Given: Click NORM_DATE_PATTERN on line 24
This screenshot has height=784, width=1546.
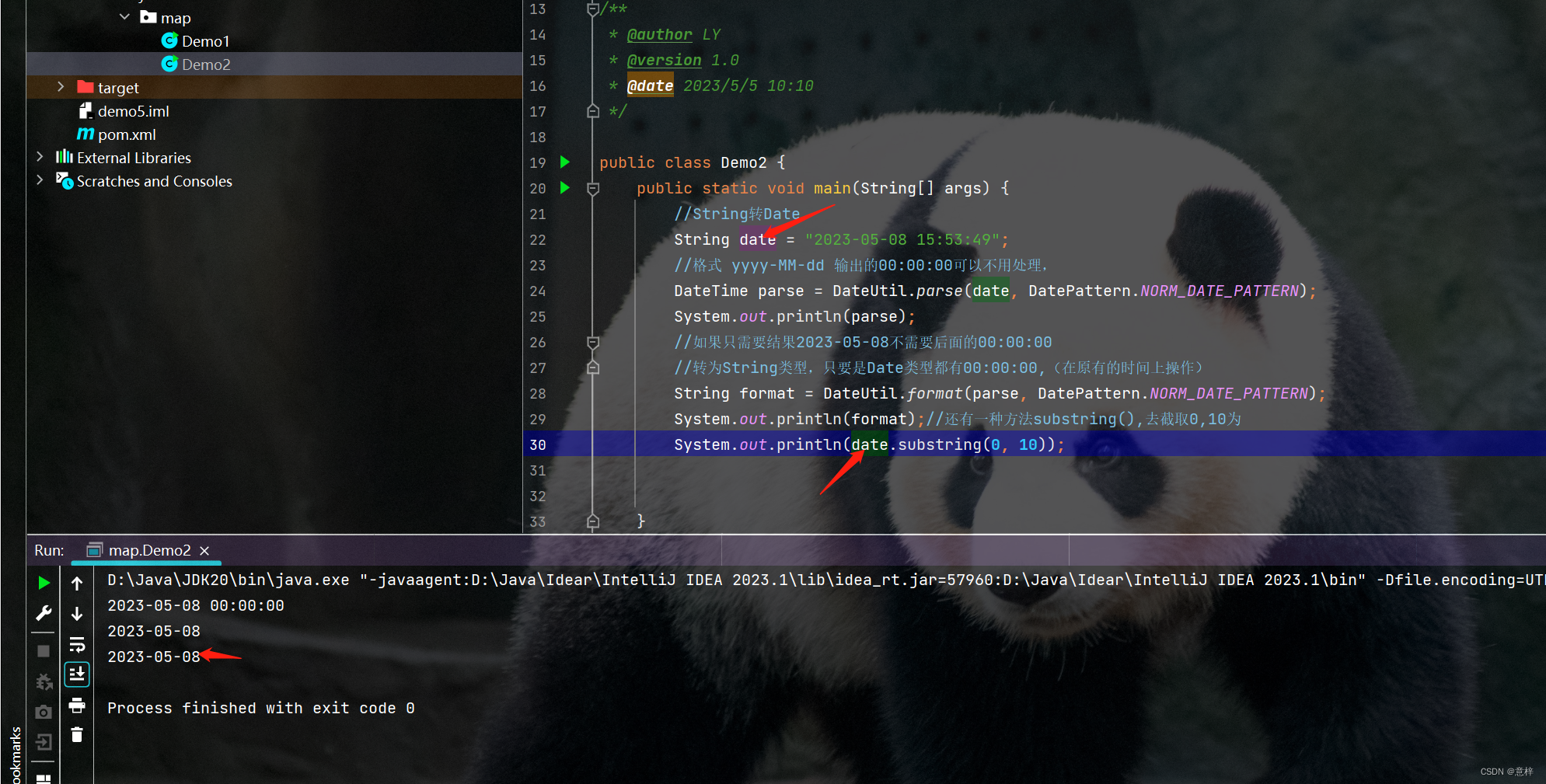Looking at the screenshot, I should point(1220,291).
